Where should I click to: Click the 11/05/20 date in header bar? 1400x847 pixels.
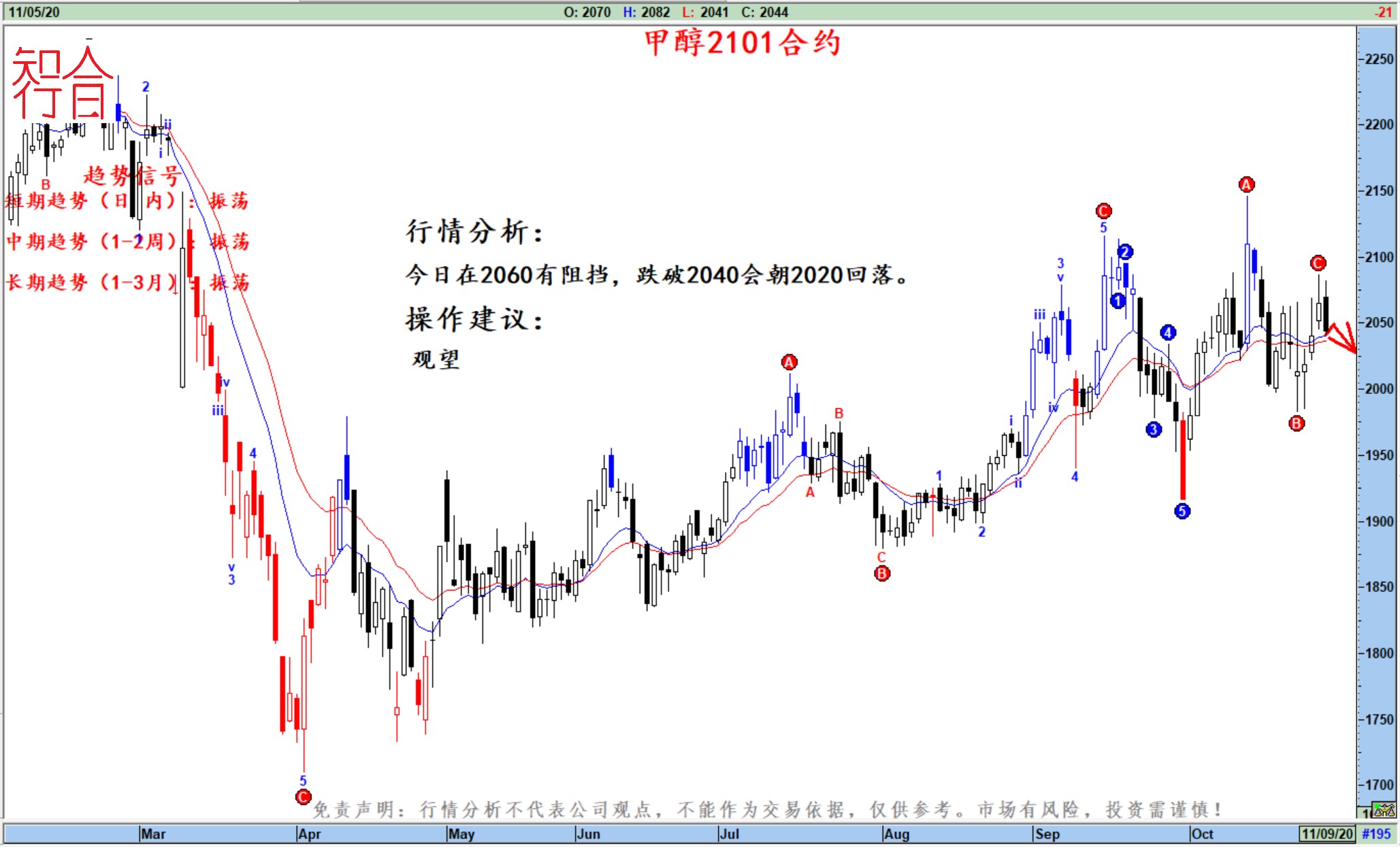(34, 12)
